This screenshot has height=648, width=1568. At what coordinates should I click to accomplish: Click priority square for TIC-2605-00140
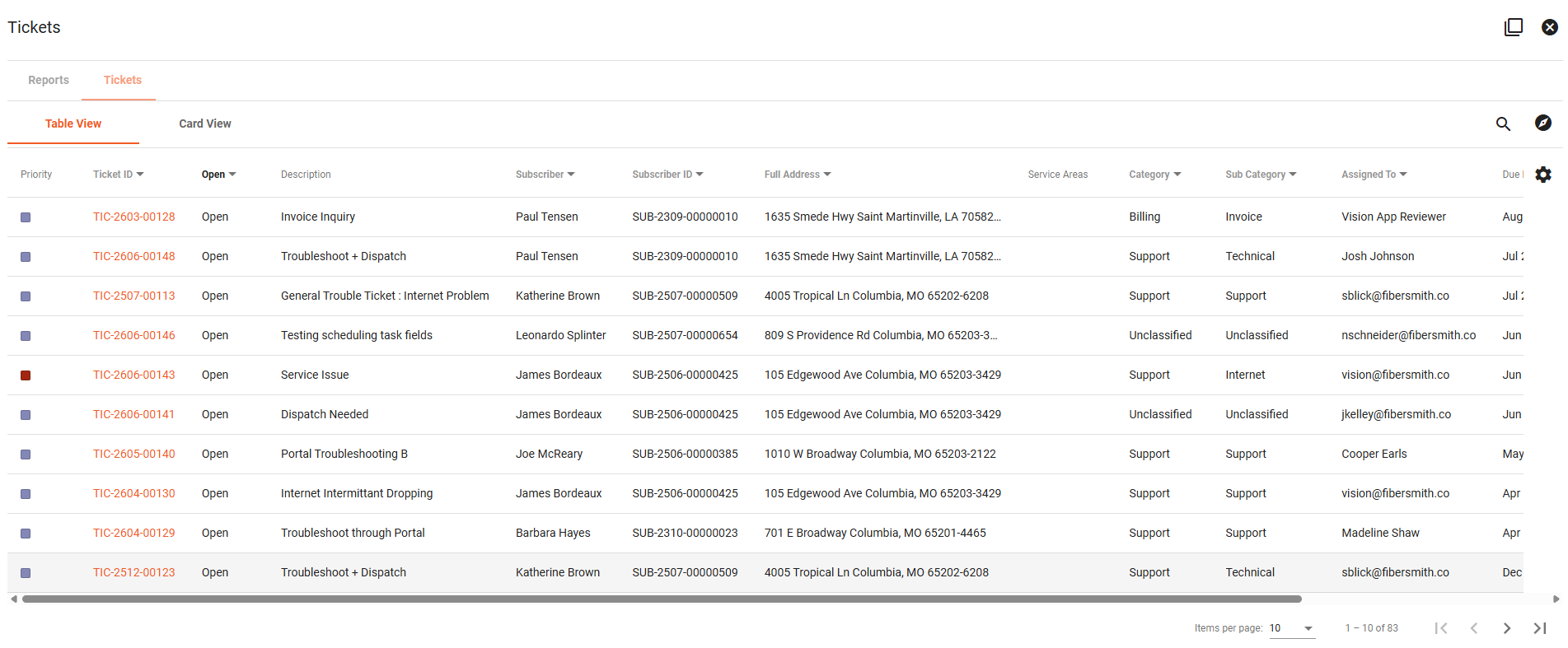pyautogui.click(x=26, y=455)
